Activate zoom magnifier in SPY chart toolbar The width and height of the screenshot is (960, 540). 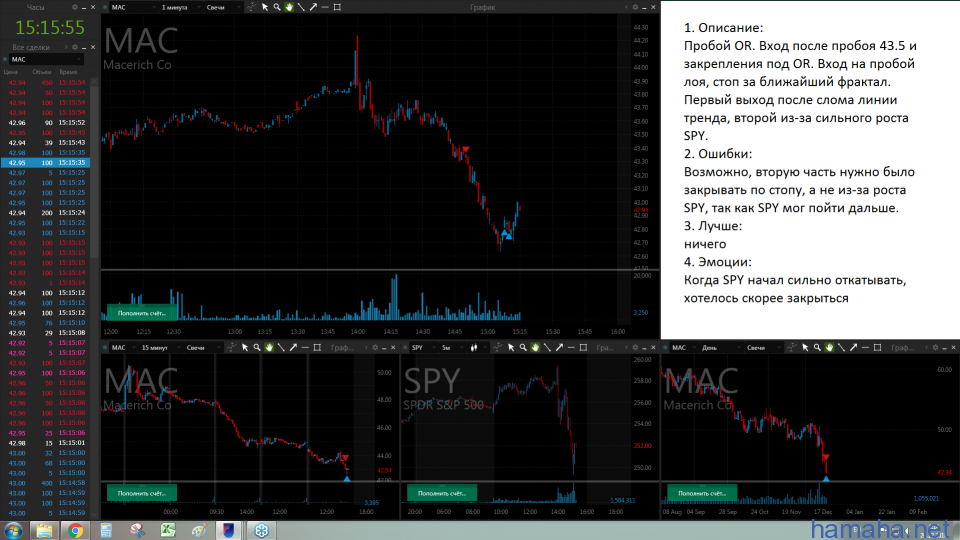523,348
